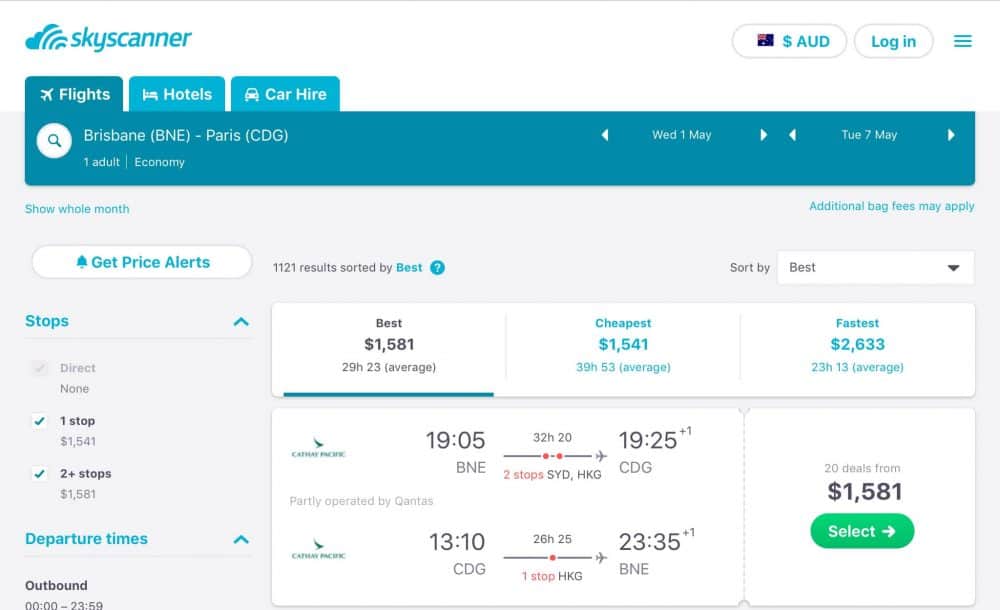The image size is (1000, 610).
Task: Click Get Price Alerts button
Action: 142,262
